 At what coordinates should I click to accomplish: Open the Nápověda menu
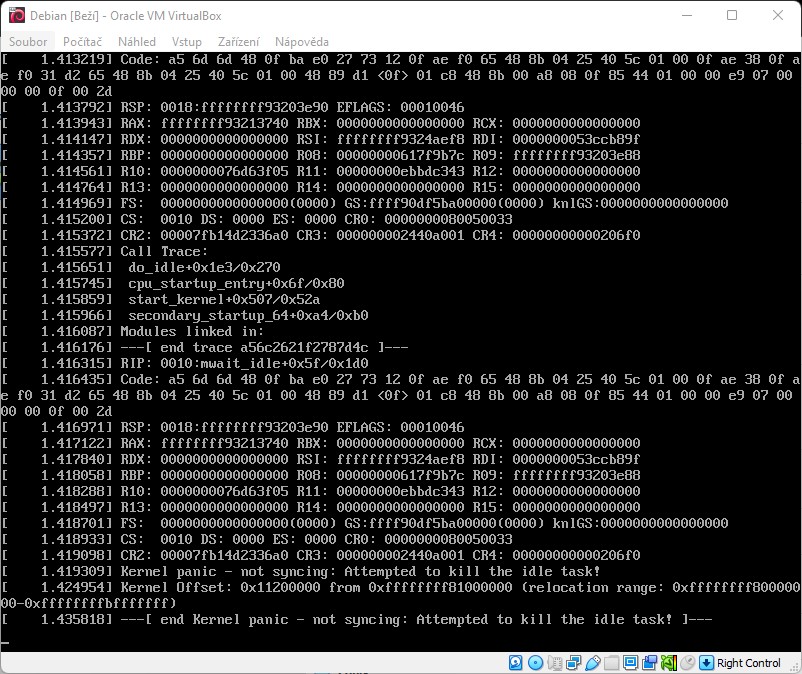[x=302, y=42]
